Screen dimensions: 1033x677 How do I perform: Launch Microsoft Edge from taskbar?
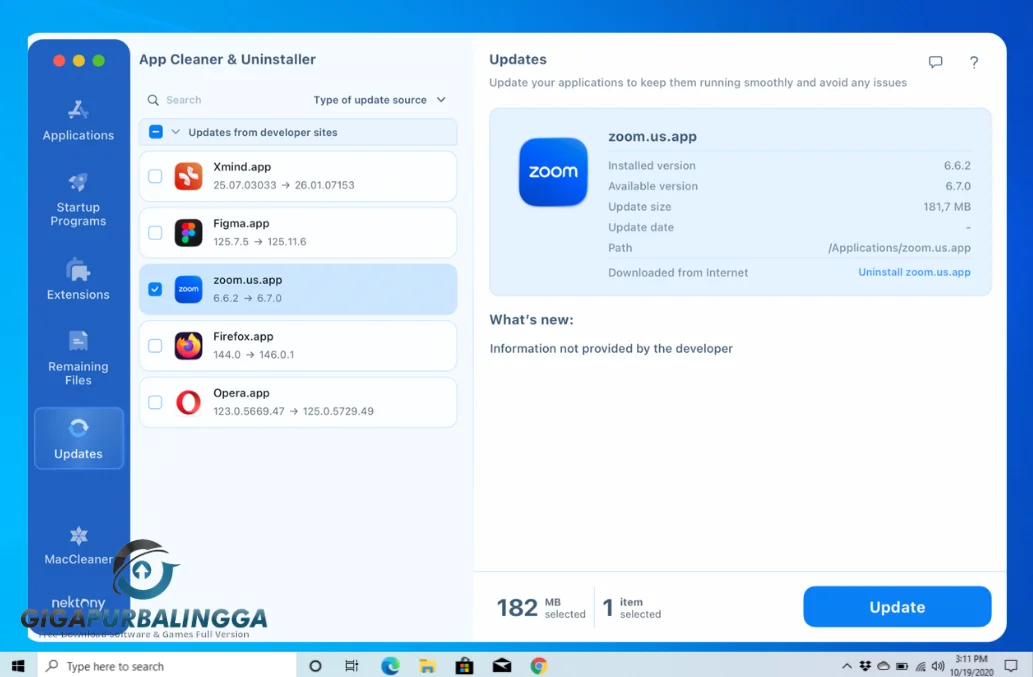point(390,666)
